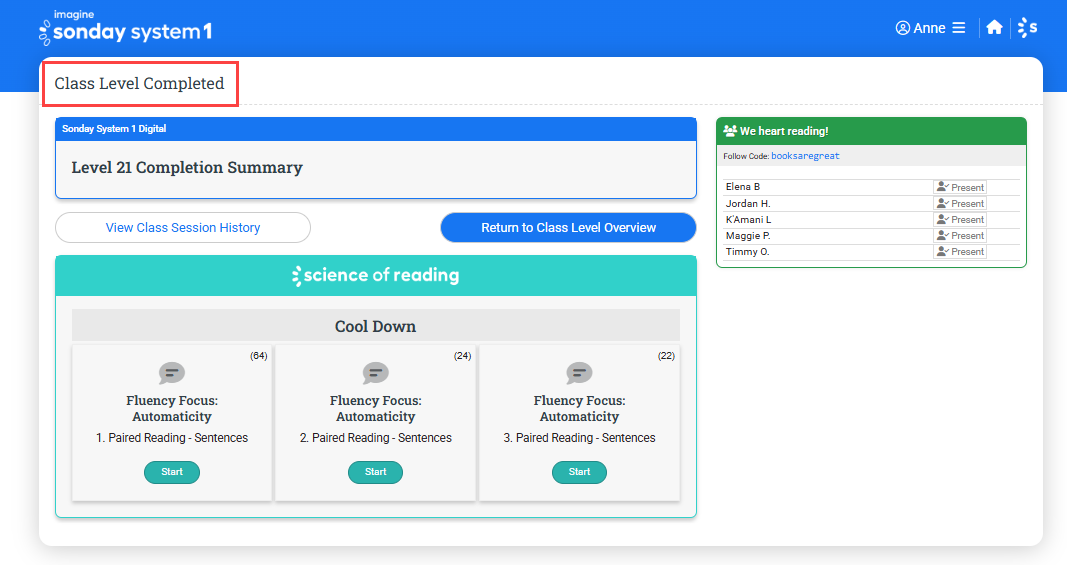Open the home icon in header
Viewport: 1067px width, 565px height.
point(994,27)
